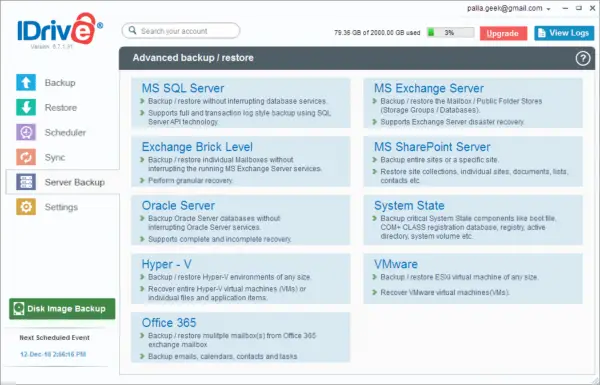Open the Scheduler section

[65, 132]
